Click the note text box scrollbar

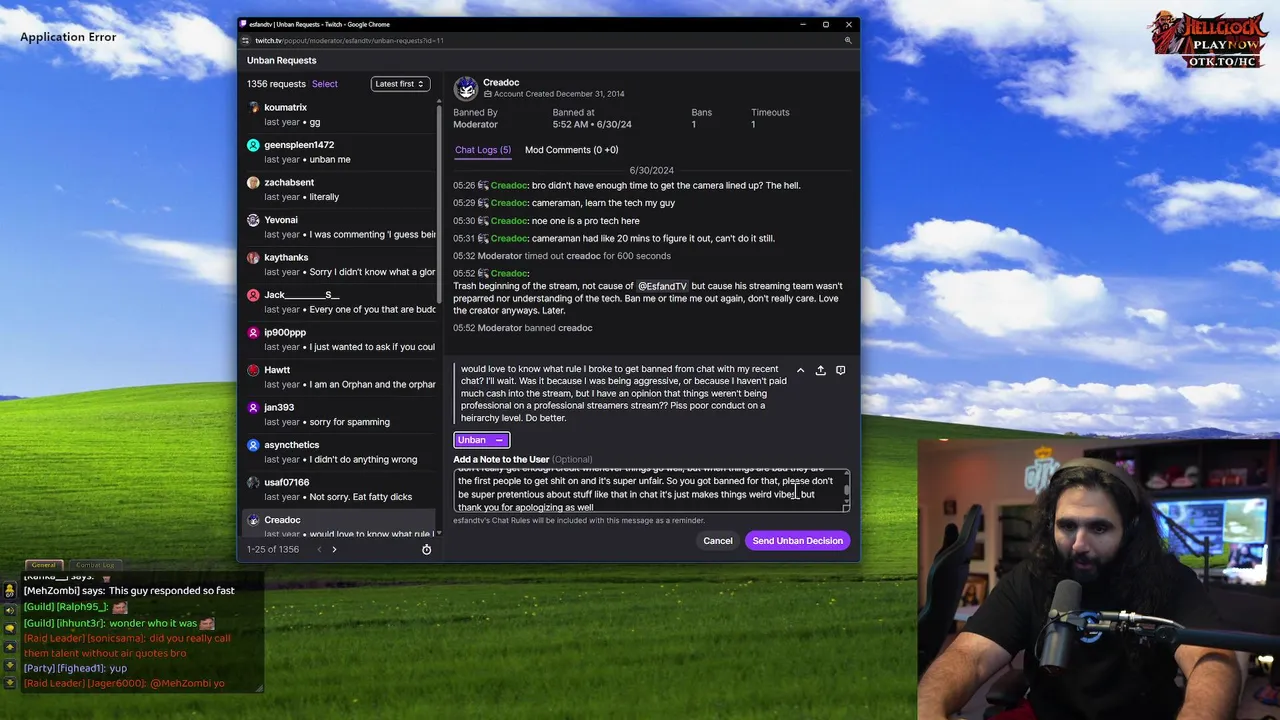pyautogui.click(x=847, y=491)
